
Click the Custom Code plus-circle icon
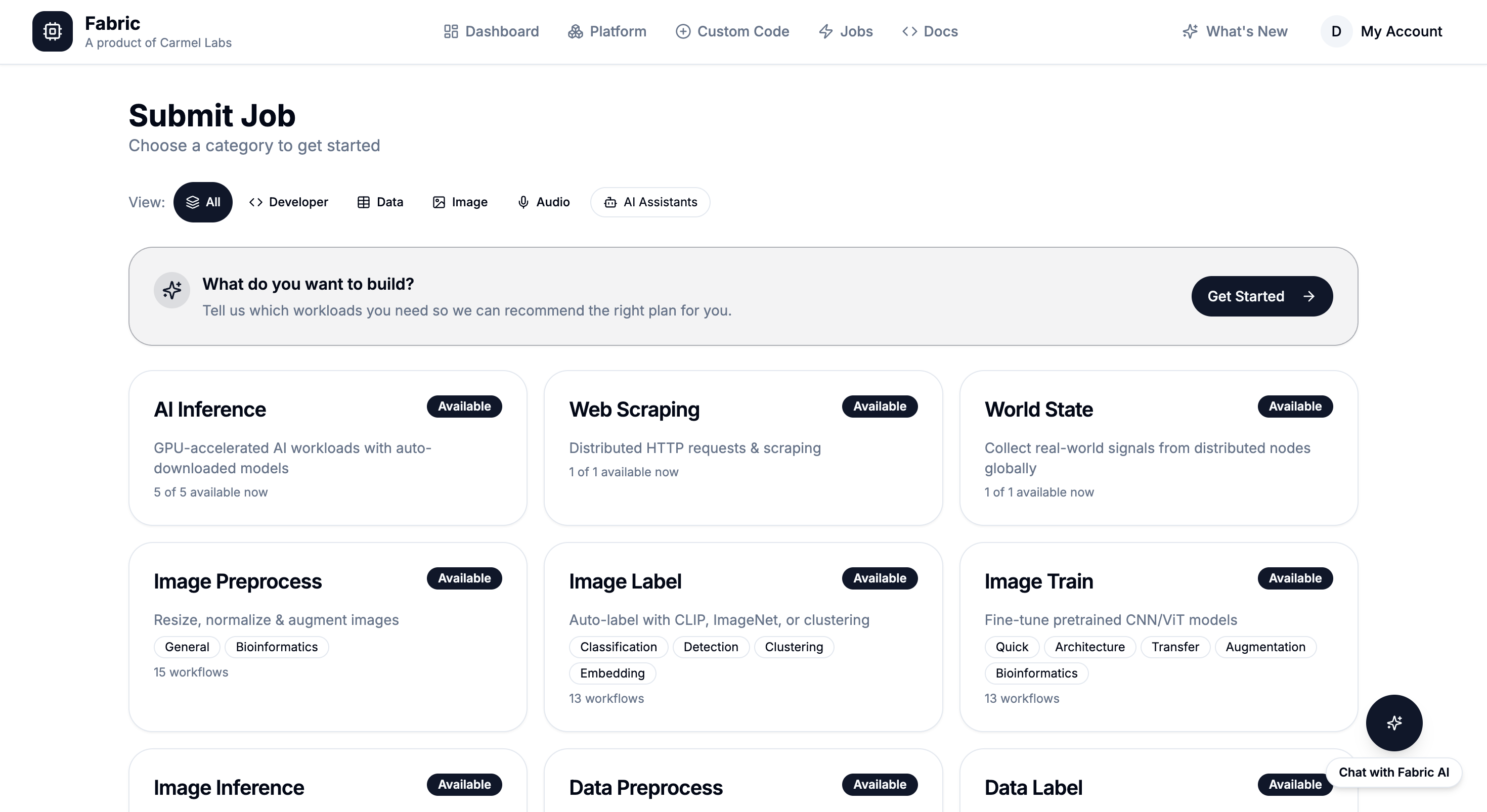click(x=682, y=31)
